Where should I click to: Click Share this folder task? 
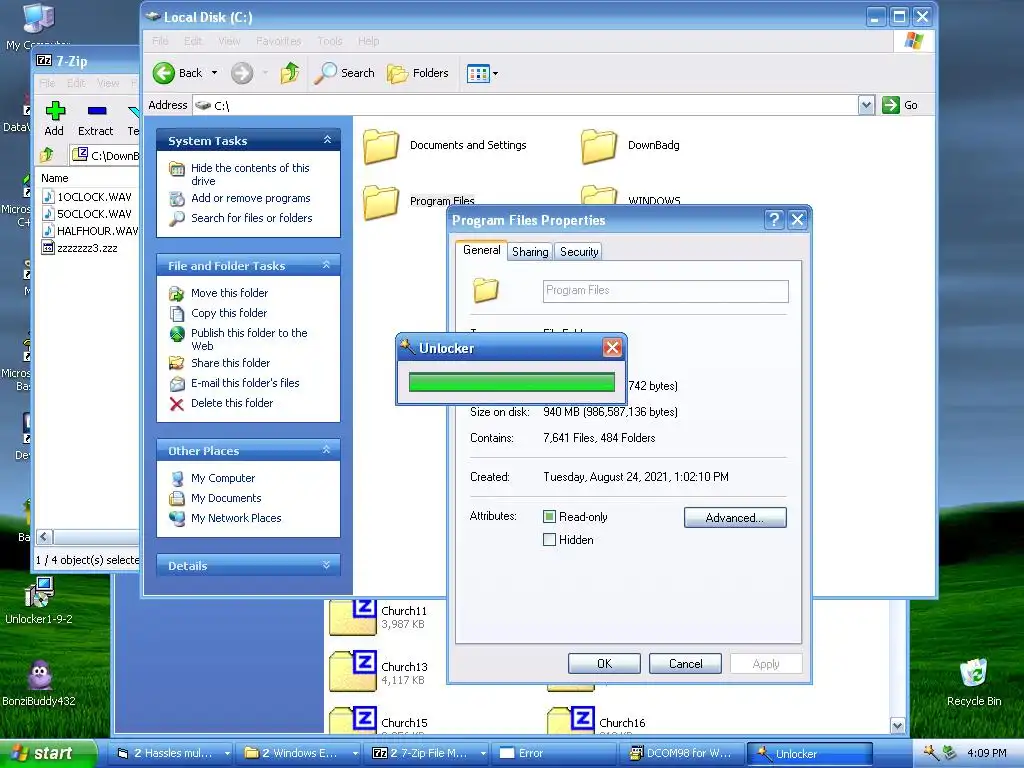point(231,363)
